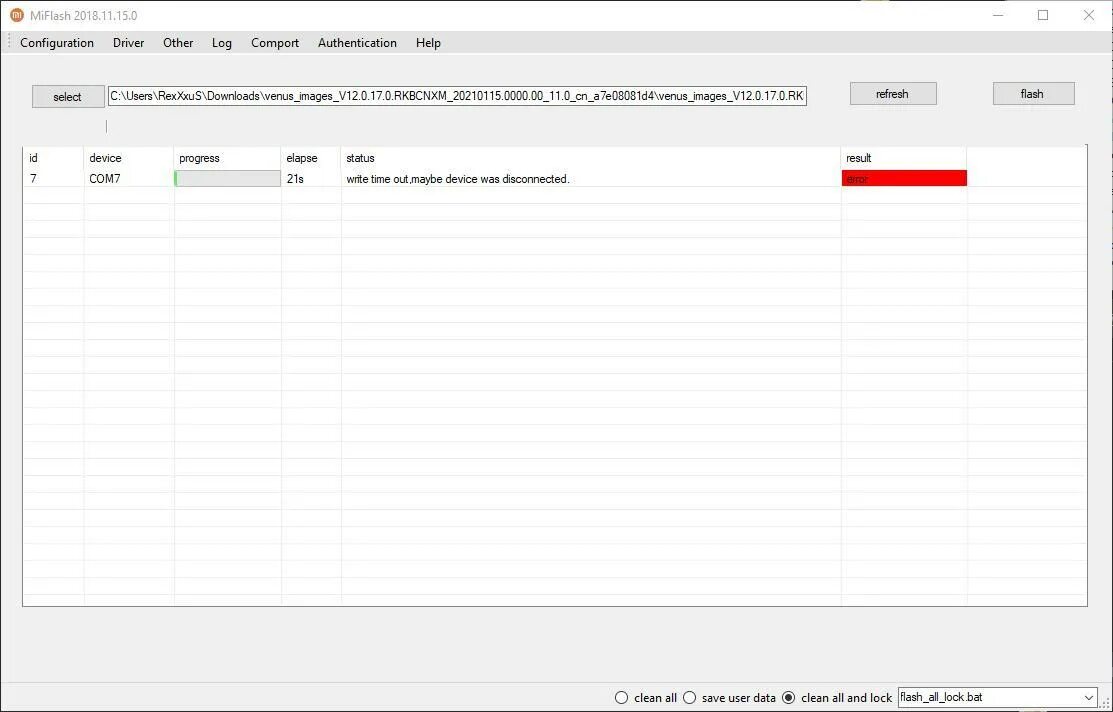Click the 21s elapse value
This screenshot has width=1113, height=712.
click(x=295, y=179)
